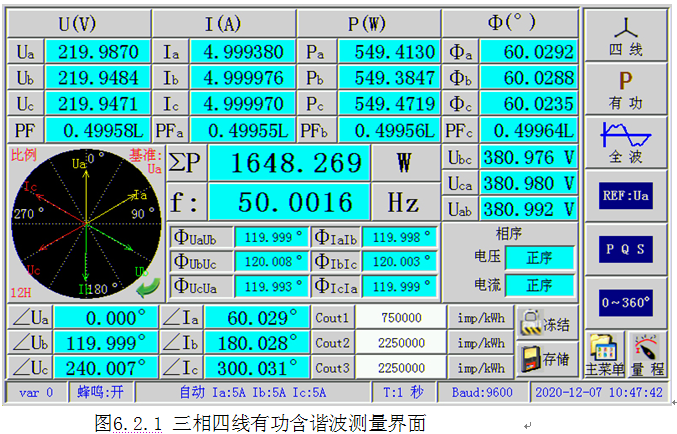
Task: Click the ∠Ic angle value 300.031°
Action: coord(257,368)
